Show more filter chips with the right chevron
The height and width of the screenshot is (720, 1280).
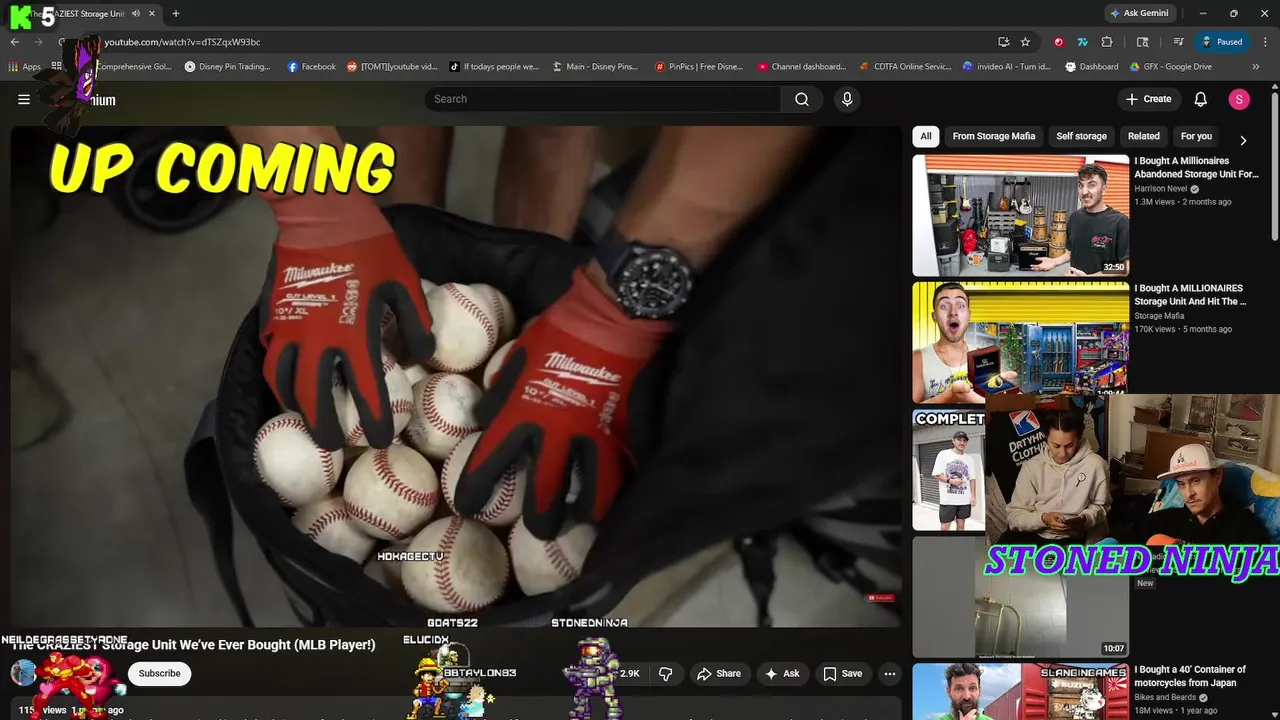click(x=1243, y=140)
